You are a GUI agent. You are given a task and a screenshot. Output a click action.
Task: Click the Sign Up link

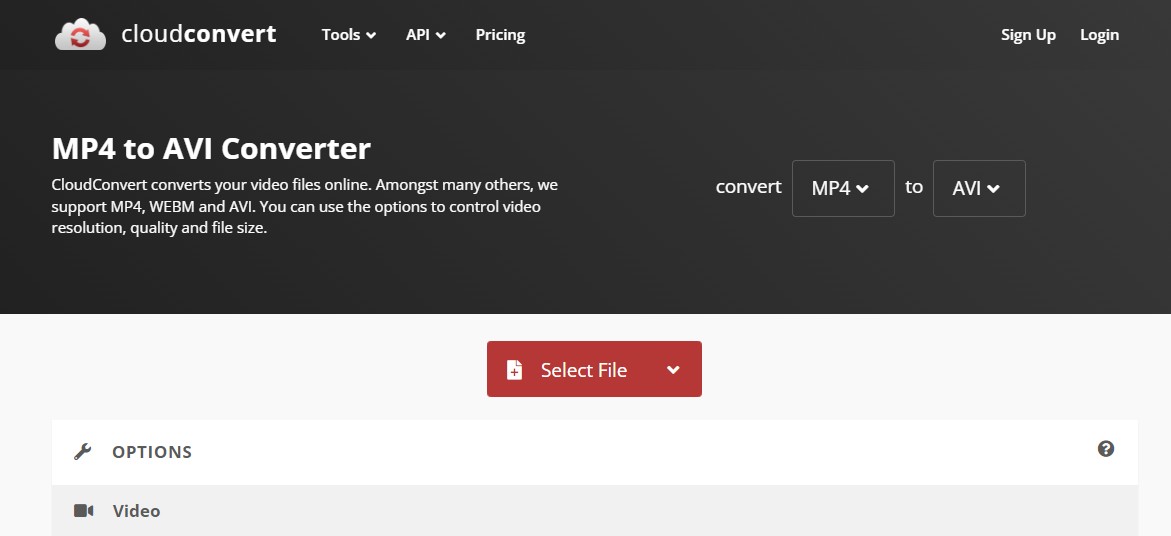tap(1028, 34)
